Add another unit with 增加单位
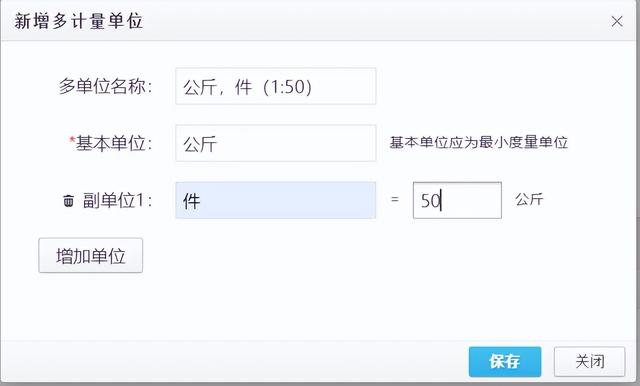The image size is (640, 386). [91, 256]
